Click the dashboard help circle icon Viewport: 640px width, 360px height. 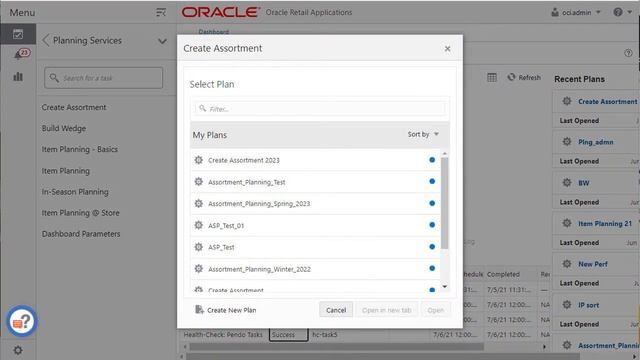pyautogui.click(x=628, y=53)
